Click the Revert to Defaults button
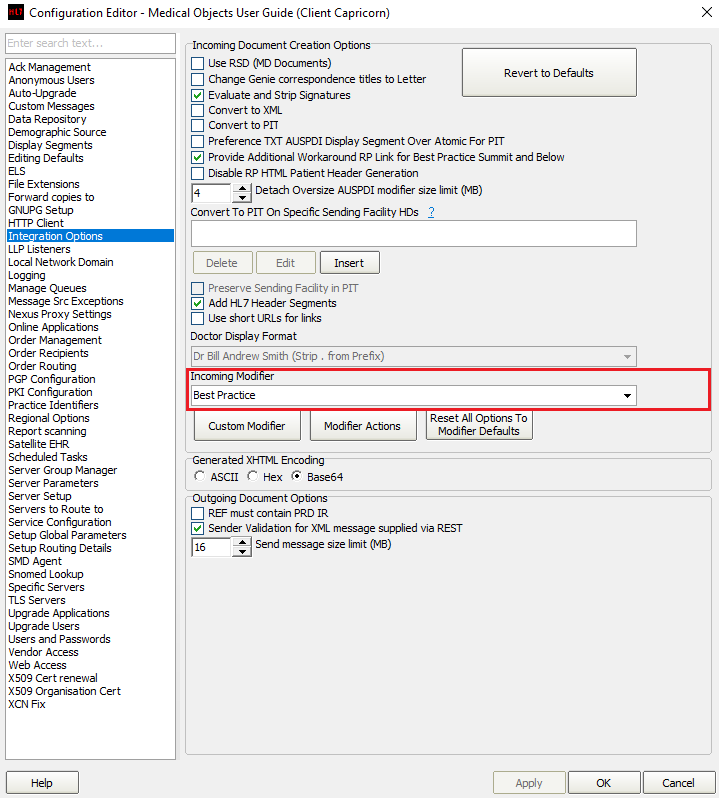Image resolution: width=719 pixels, height=798 pixels. pos(549,73)
